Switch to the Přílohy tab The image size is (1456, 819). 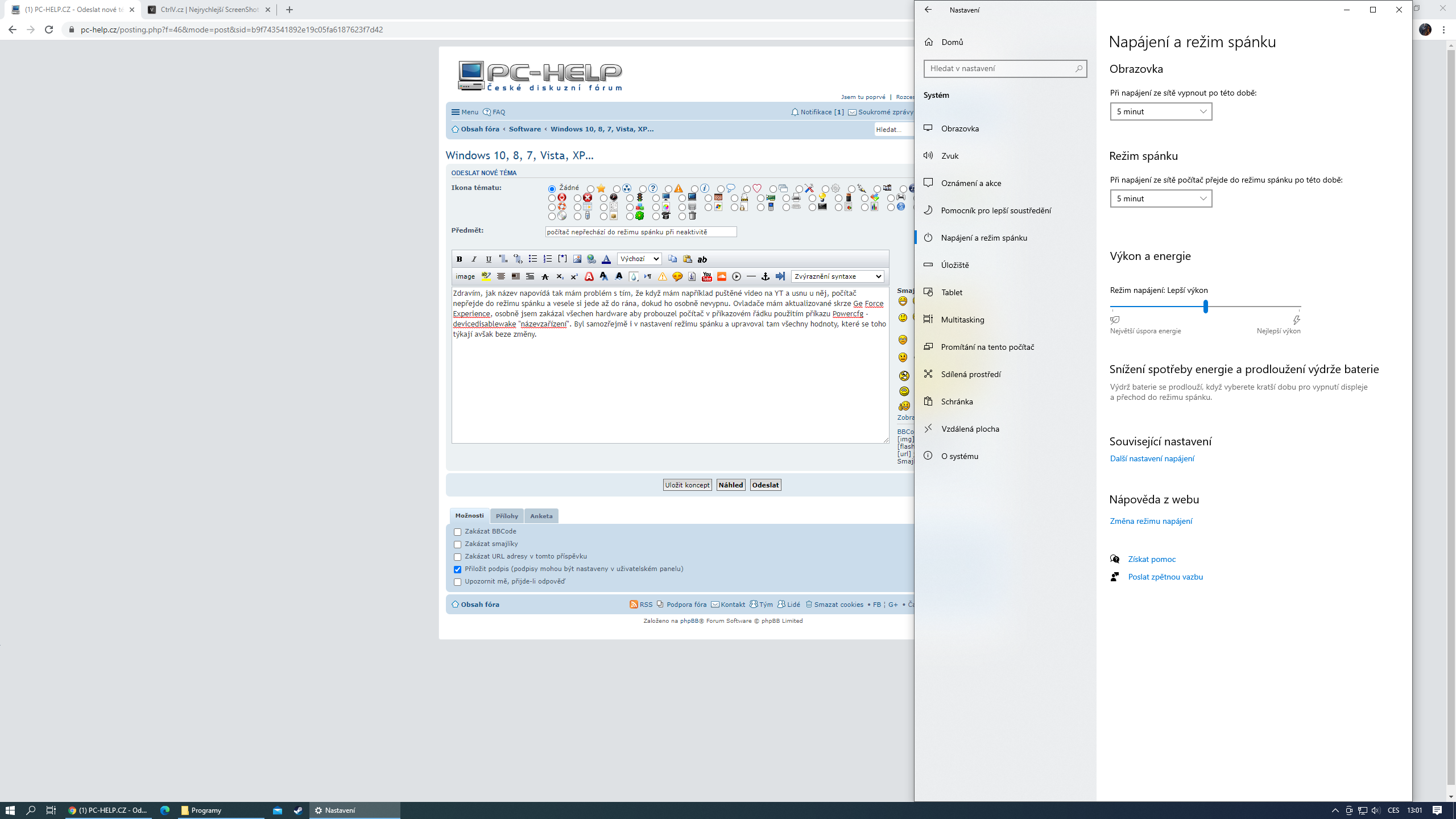[x=506, y=516]
